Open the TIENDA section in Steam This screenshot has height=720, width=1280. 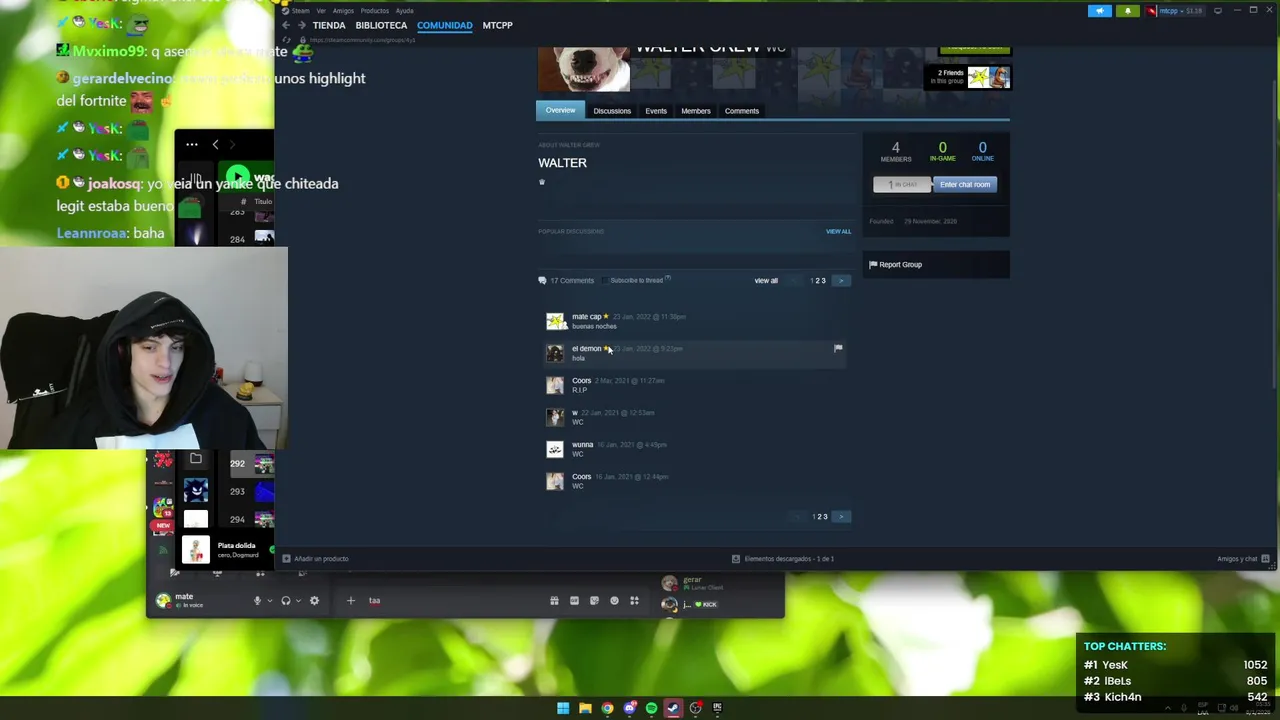coord(329,25)
